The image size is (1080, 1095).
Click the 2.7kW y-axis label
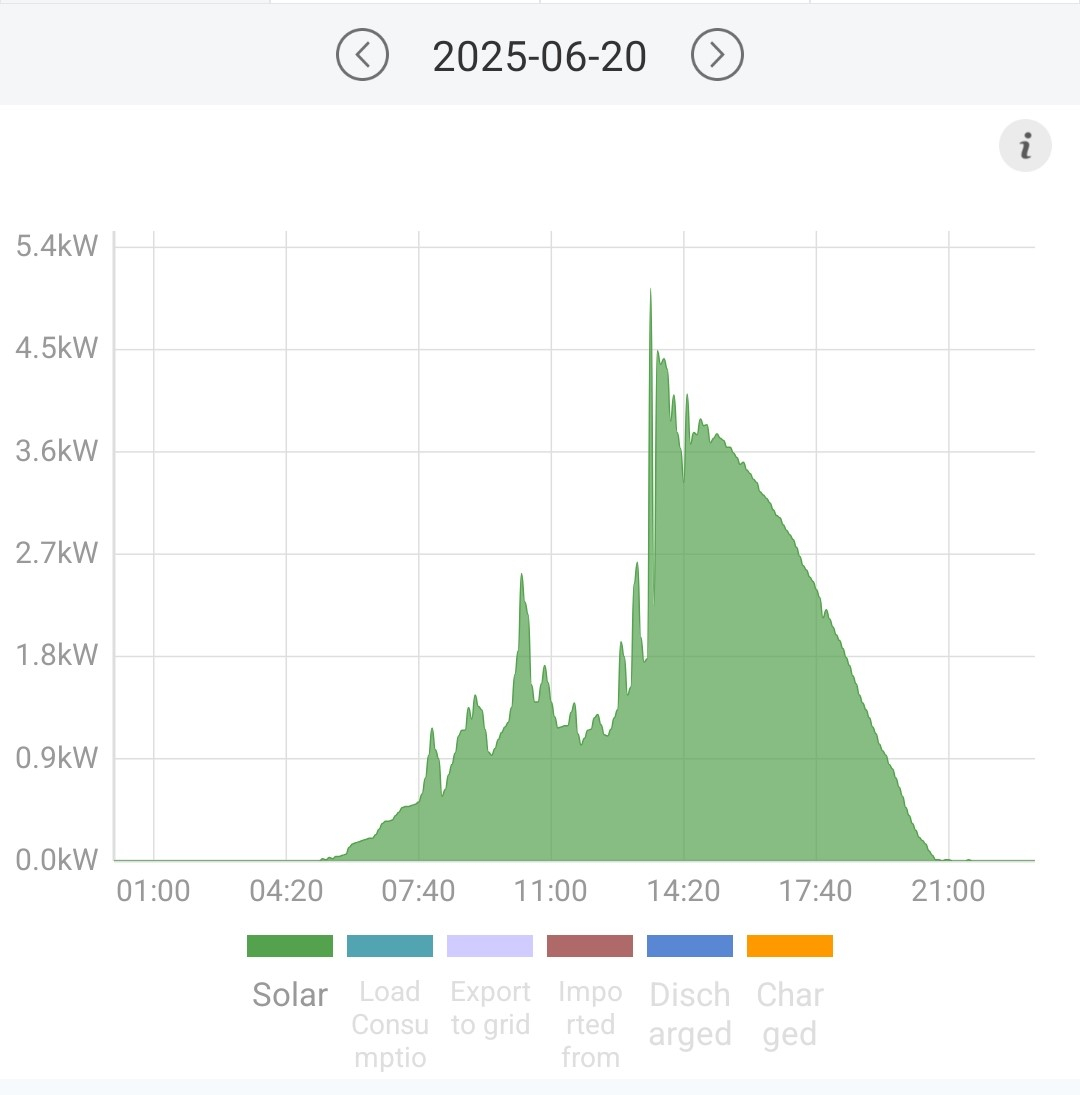[x=57, y=553]
